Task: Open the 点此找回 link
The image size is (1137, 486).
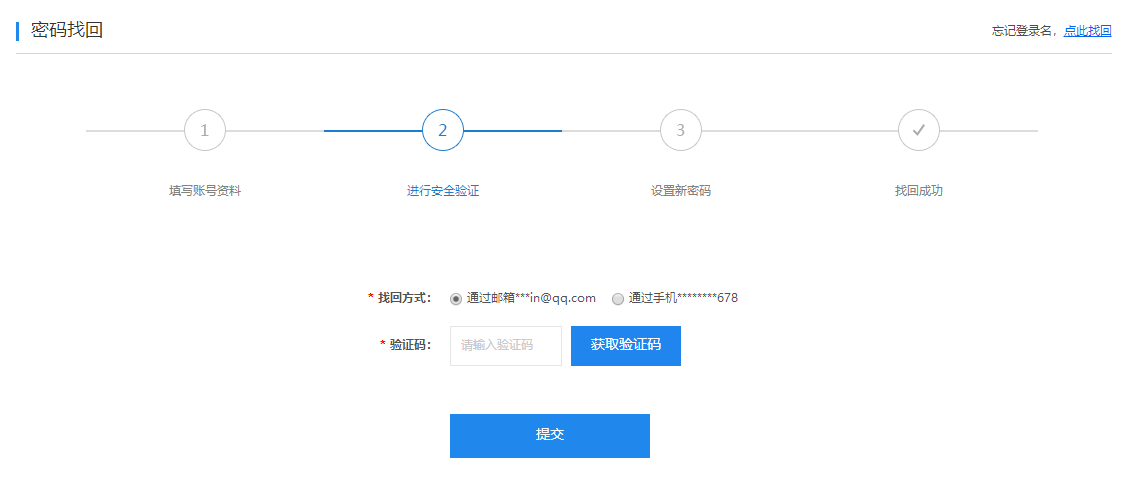Action: (1087, 31)
